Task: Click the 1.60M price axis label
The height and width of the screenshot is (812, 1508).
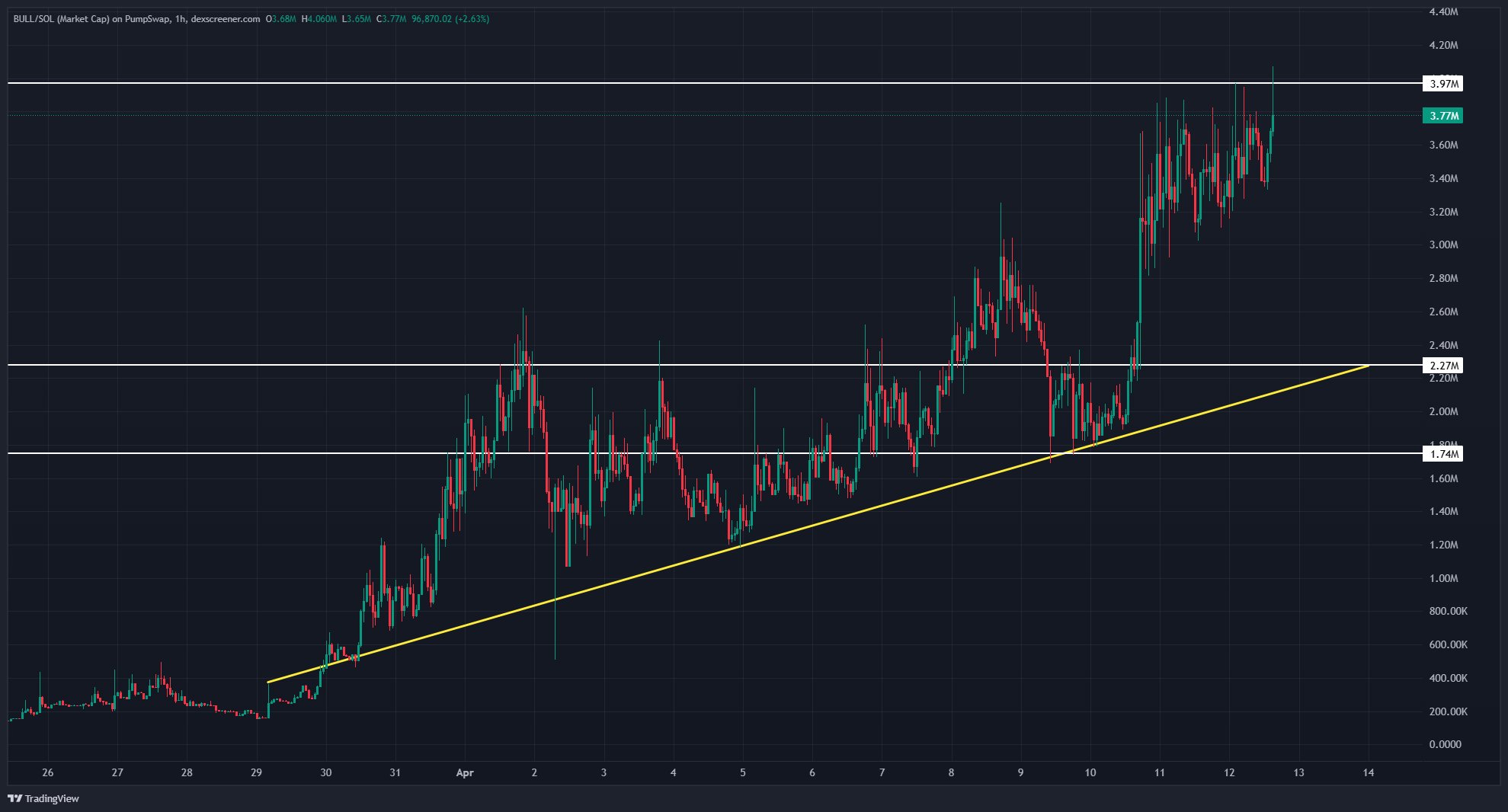Action: 1443,478
